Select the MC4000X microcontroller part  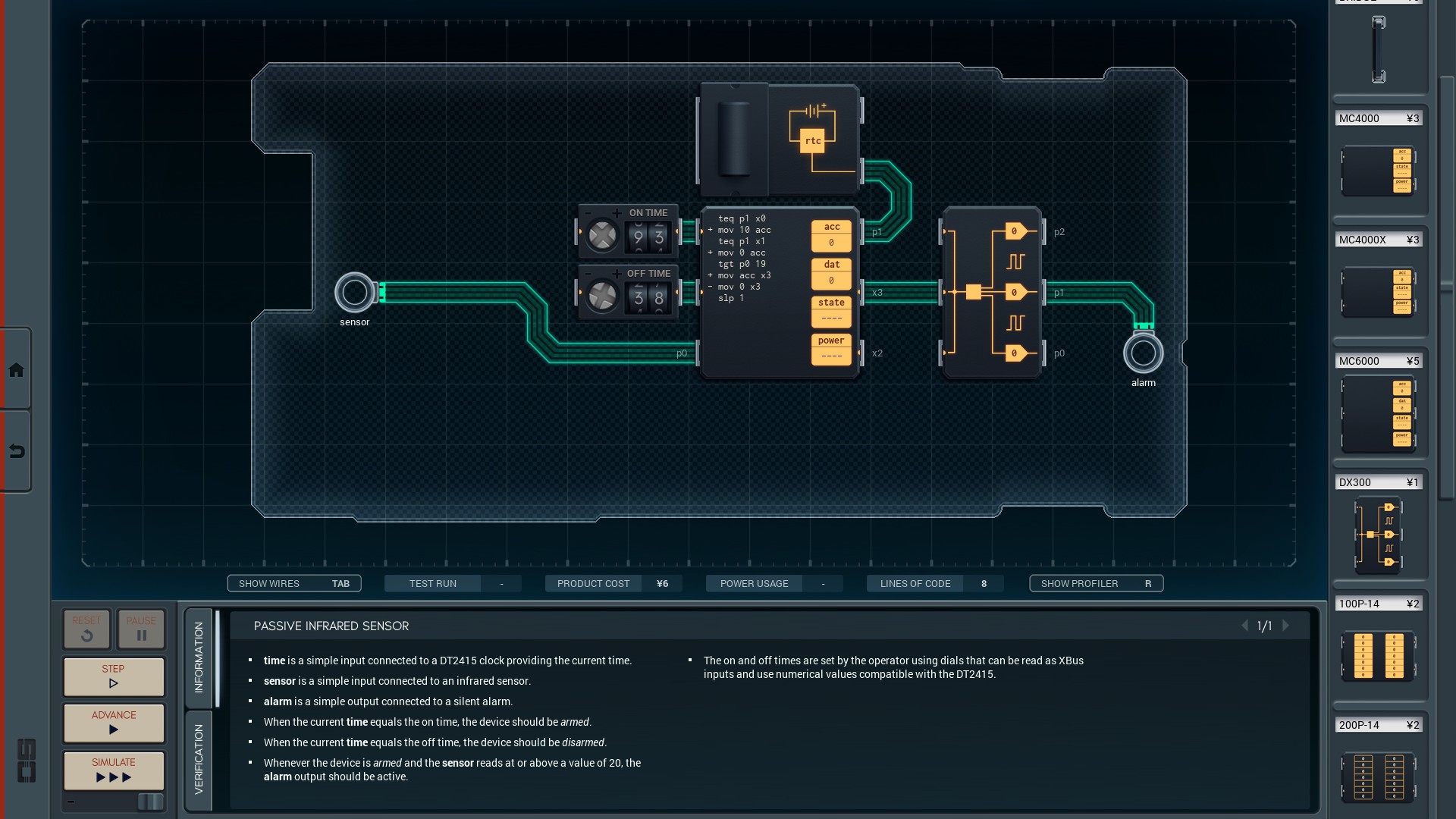coord(1378,293)
